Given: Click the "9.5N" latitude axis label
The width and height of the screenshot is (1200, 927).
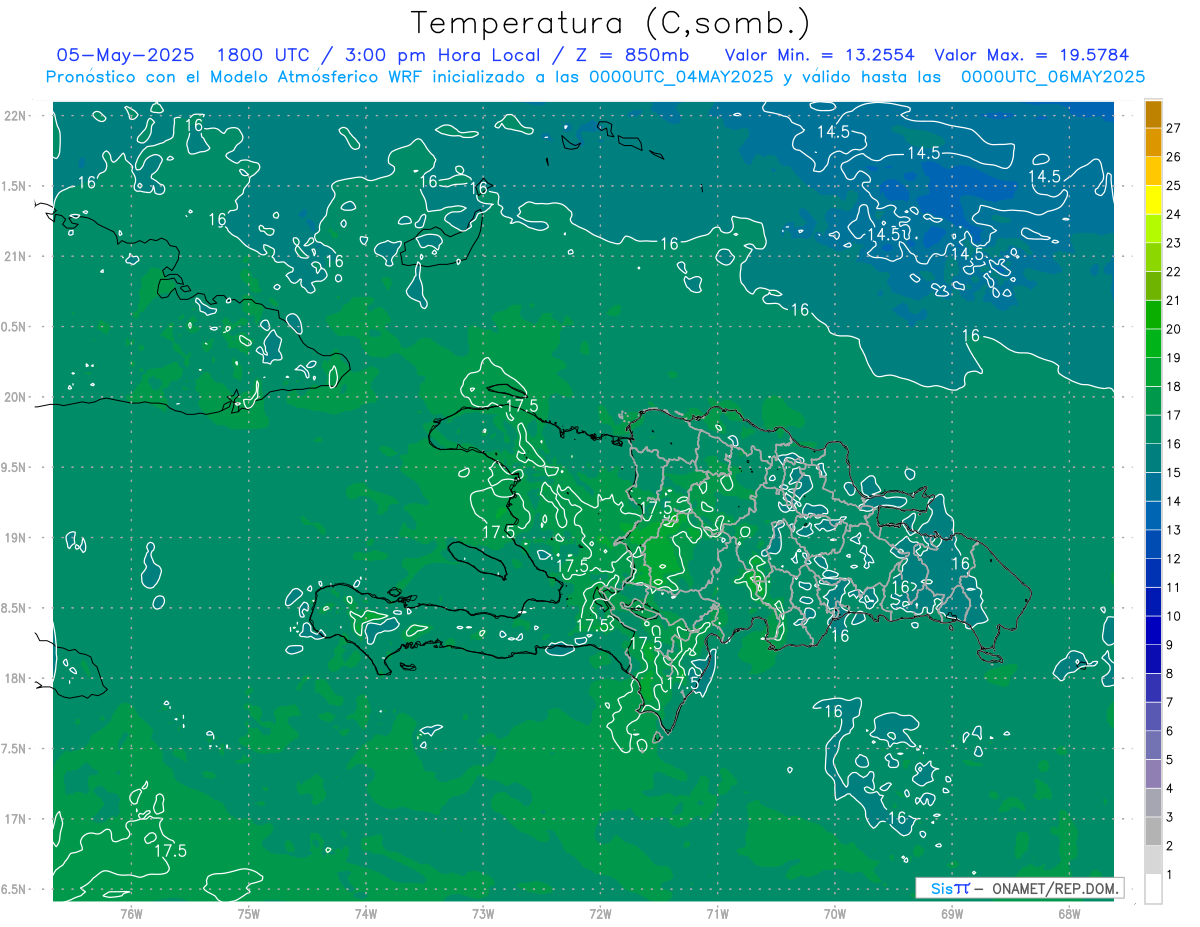Looking at the screenshot, I should 15,467.
